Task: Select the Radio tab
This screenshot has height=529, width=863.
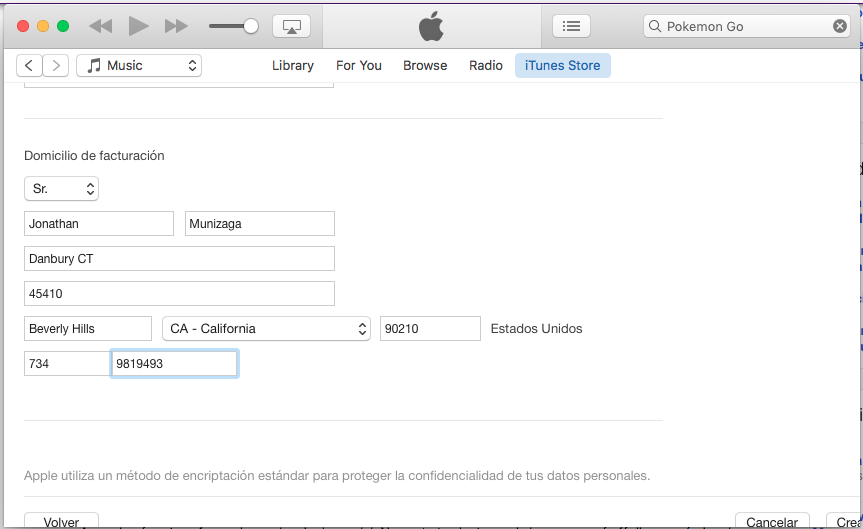Action: 486,66
